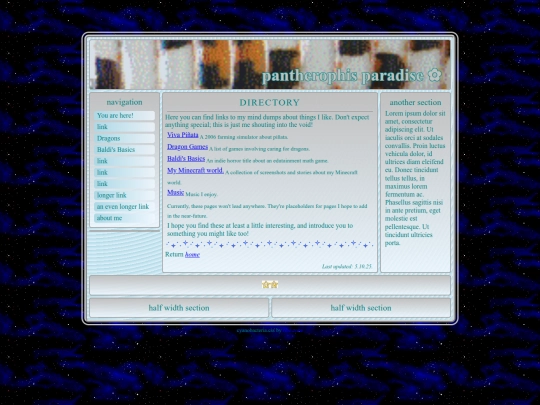This screenshot has height=405, width=540.
Task: Open the Dragons navigation link
Action: point(124,138)
